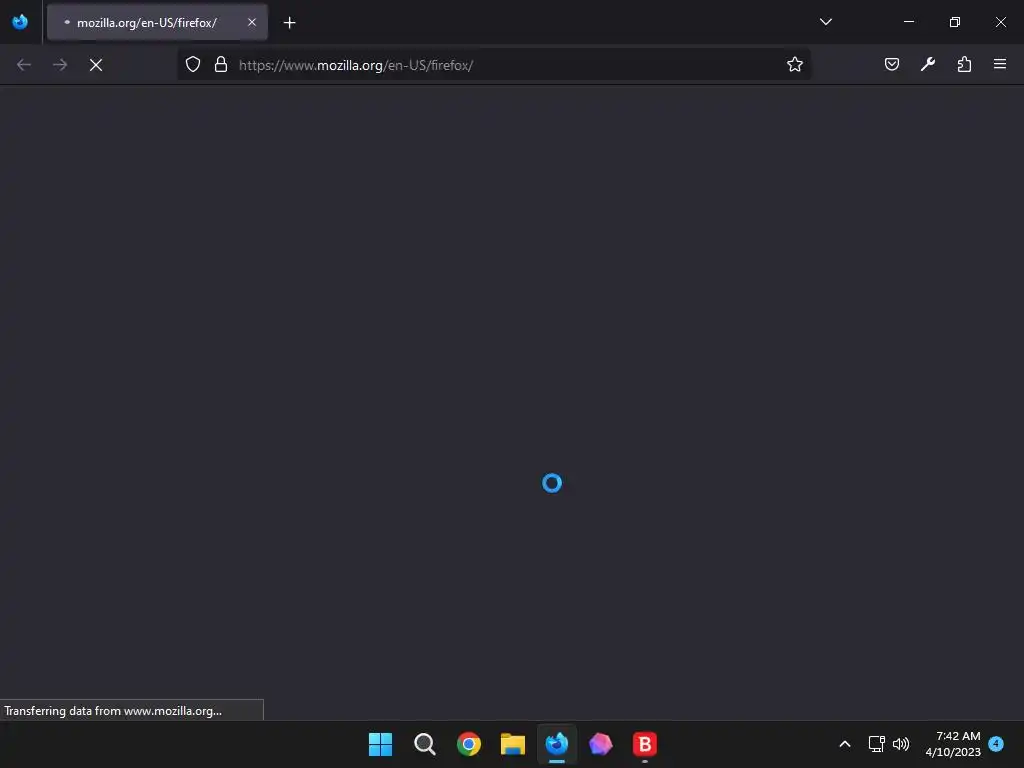
Task: Close the mozilla.org tab
Action: coord(252,22)
